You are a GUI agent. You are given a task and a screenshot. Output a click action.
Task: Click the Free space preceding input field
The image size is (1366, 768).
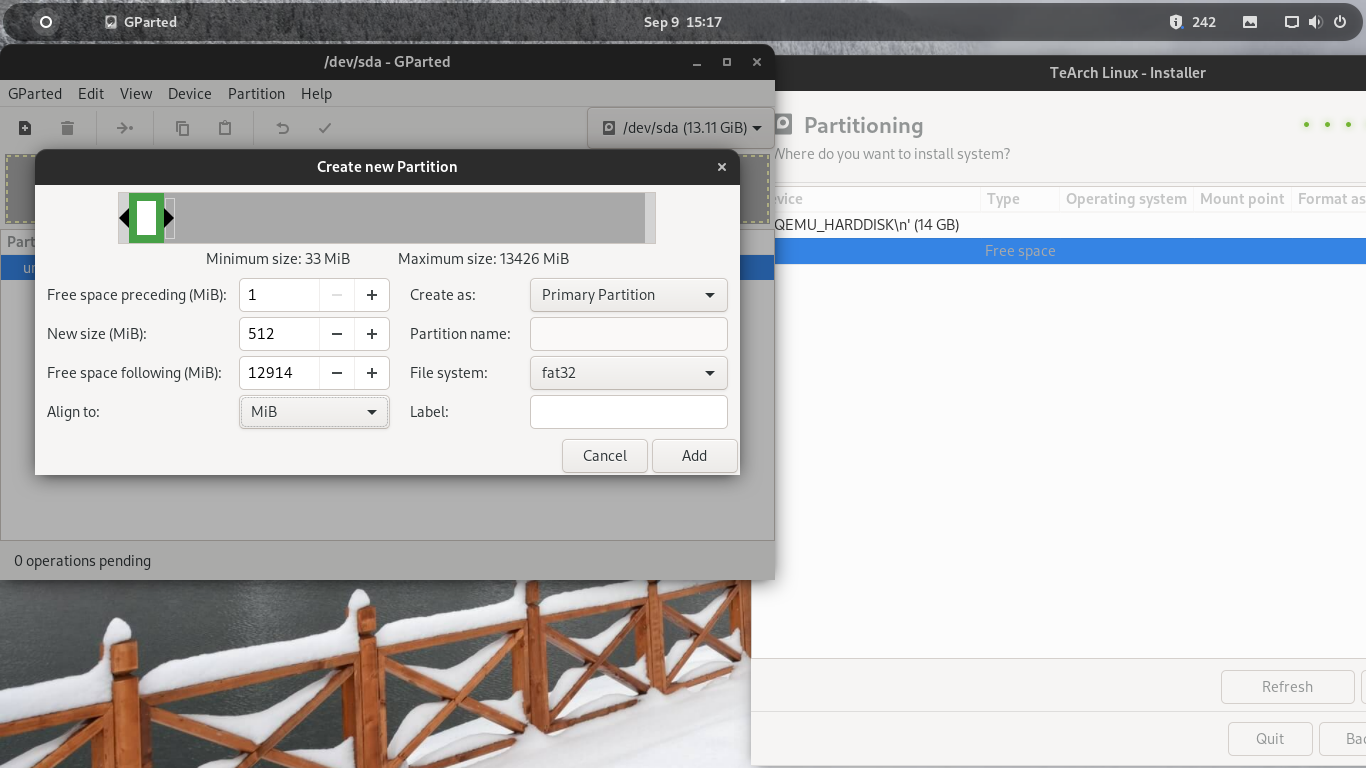[x=279, y=295]
